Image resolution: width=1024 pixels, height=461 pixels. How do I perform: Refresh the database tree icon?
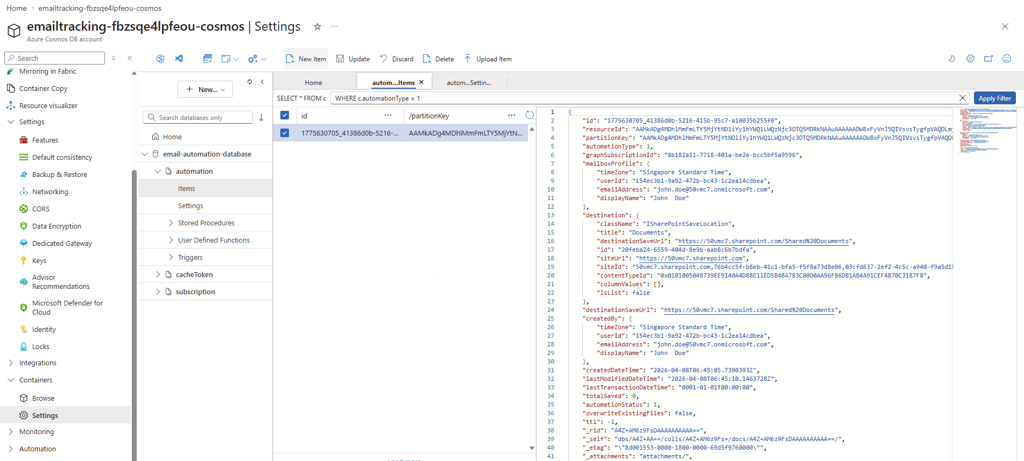coord(249,82)
